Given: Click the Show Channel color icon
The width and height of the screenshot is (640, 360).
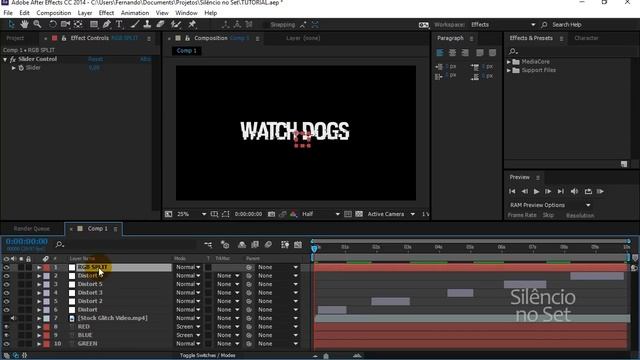Looking at the screenshot, I should click(293, 214).
